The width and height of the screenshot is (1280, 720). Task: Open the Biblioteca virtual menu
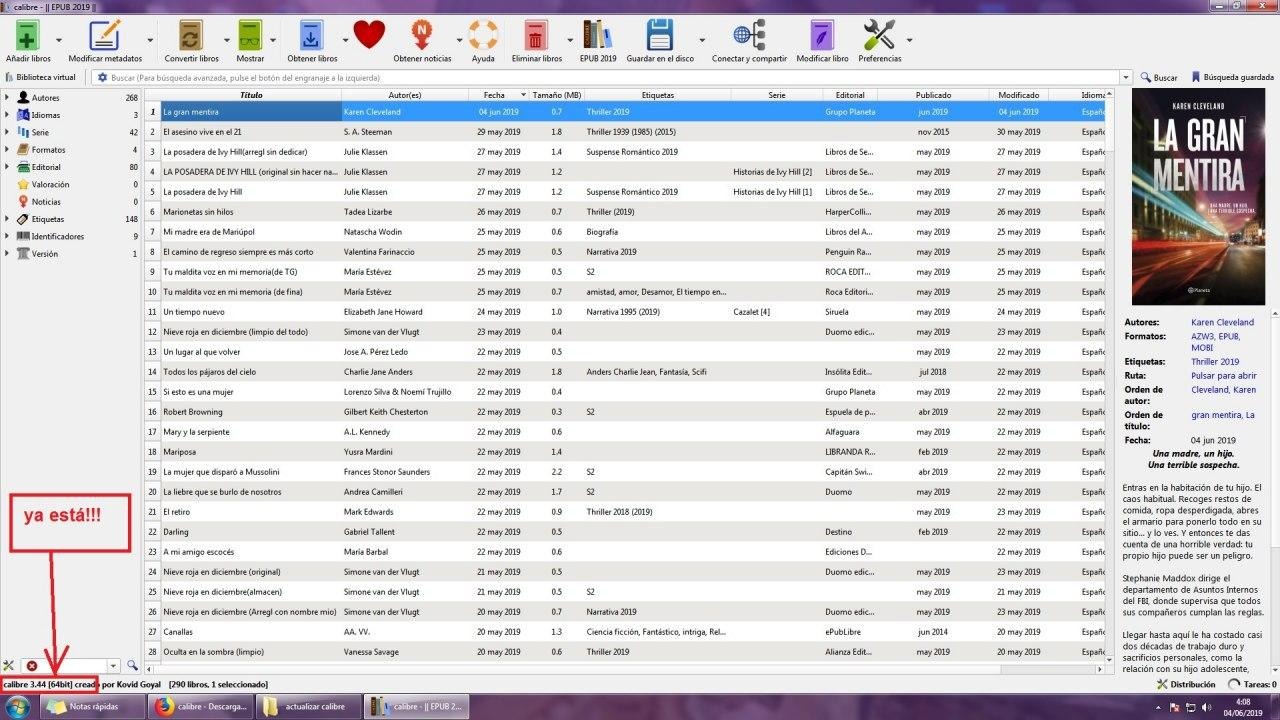pyautogui.click(x=40, y=77)
